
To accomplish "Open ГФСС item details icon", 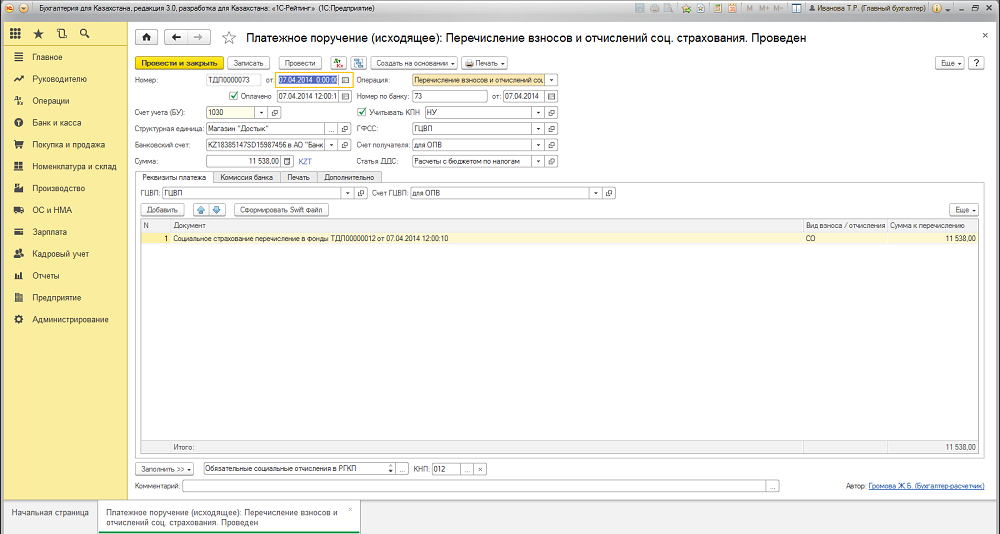I will click(552, 128).
